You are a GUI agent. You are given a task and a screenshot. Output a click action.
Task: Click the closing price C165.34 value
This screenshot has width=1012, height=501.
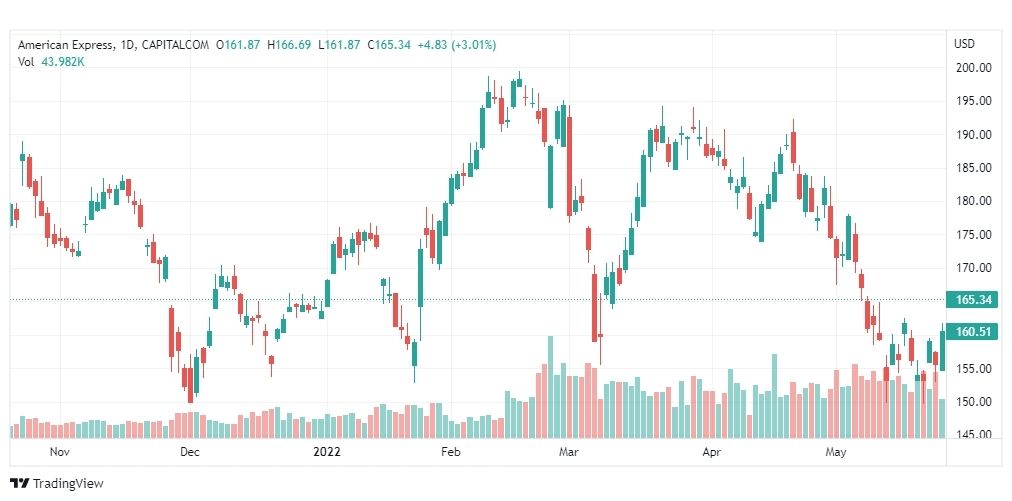click(389, 45)
